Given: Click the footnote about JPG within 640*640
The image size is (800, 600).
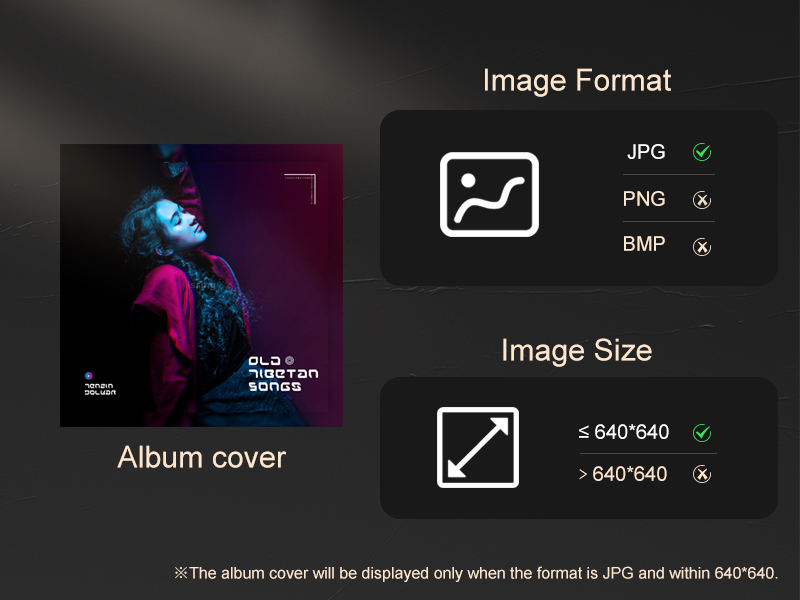Looking at the screenshot, I should click(x=476, y=573).
